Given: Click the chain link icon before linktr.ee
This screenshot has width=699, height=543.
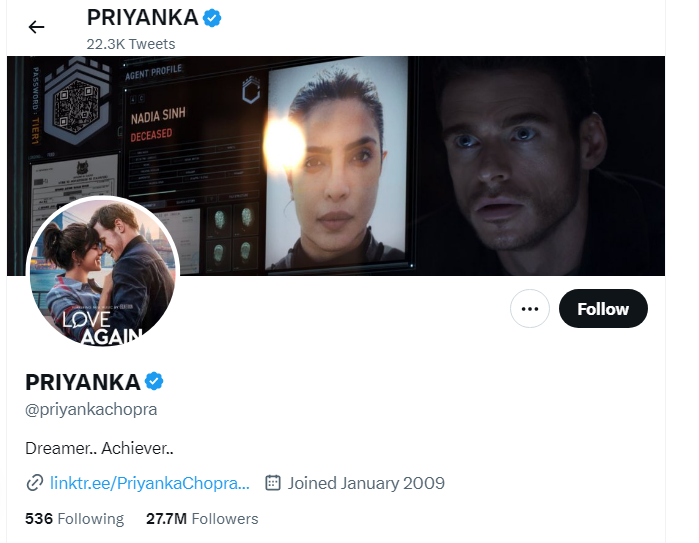Looking at the screenshot, I should pos(35,483).
